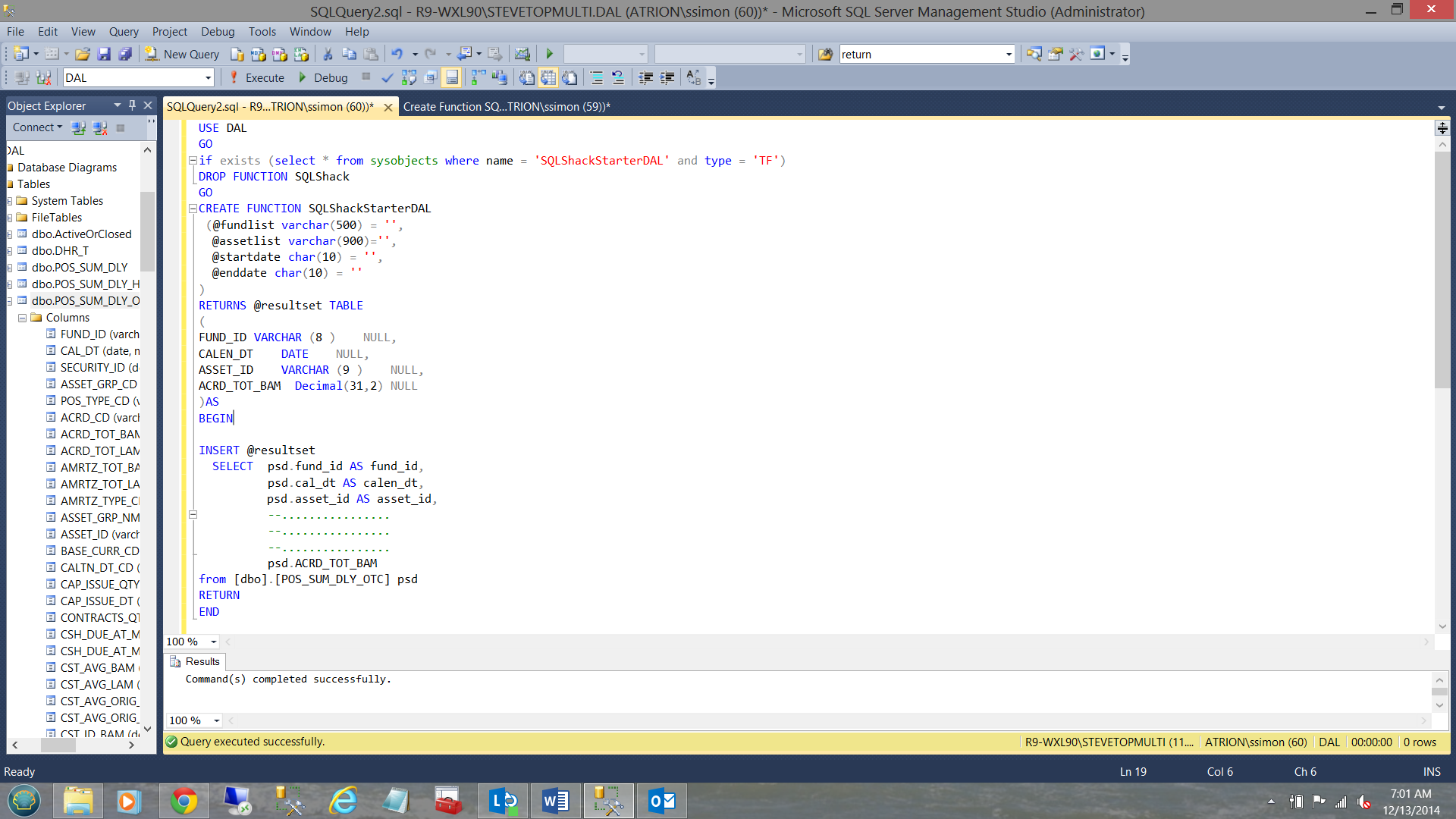Click the New Query button
1456x819 pixels.
point(183,54)
